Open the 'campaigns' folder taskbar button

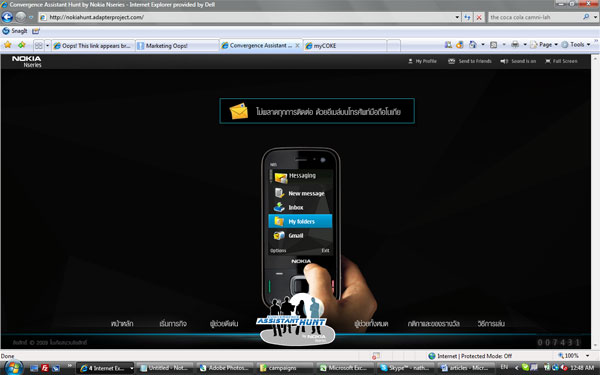(285, 368)
